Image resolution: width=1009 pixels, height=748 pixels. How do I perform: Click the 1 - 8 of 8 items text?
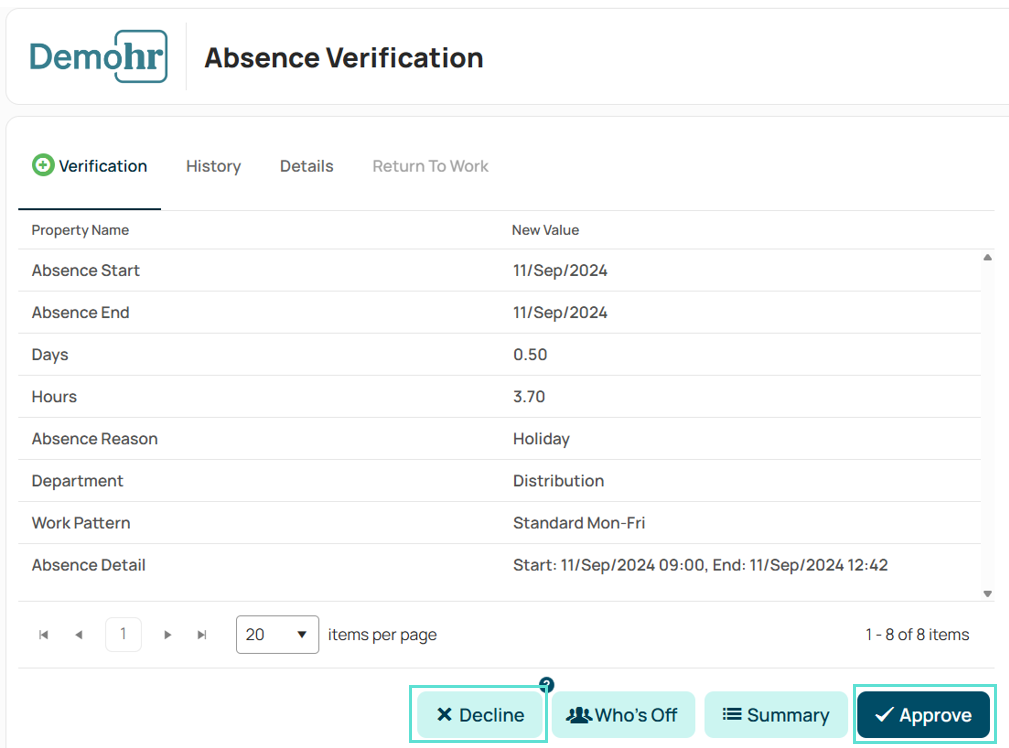tap(917, 635)
